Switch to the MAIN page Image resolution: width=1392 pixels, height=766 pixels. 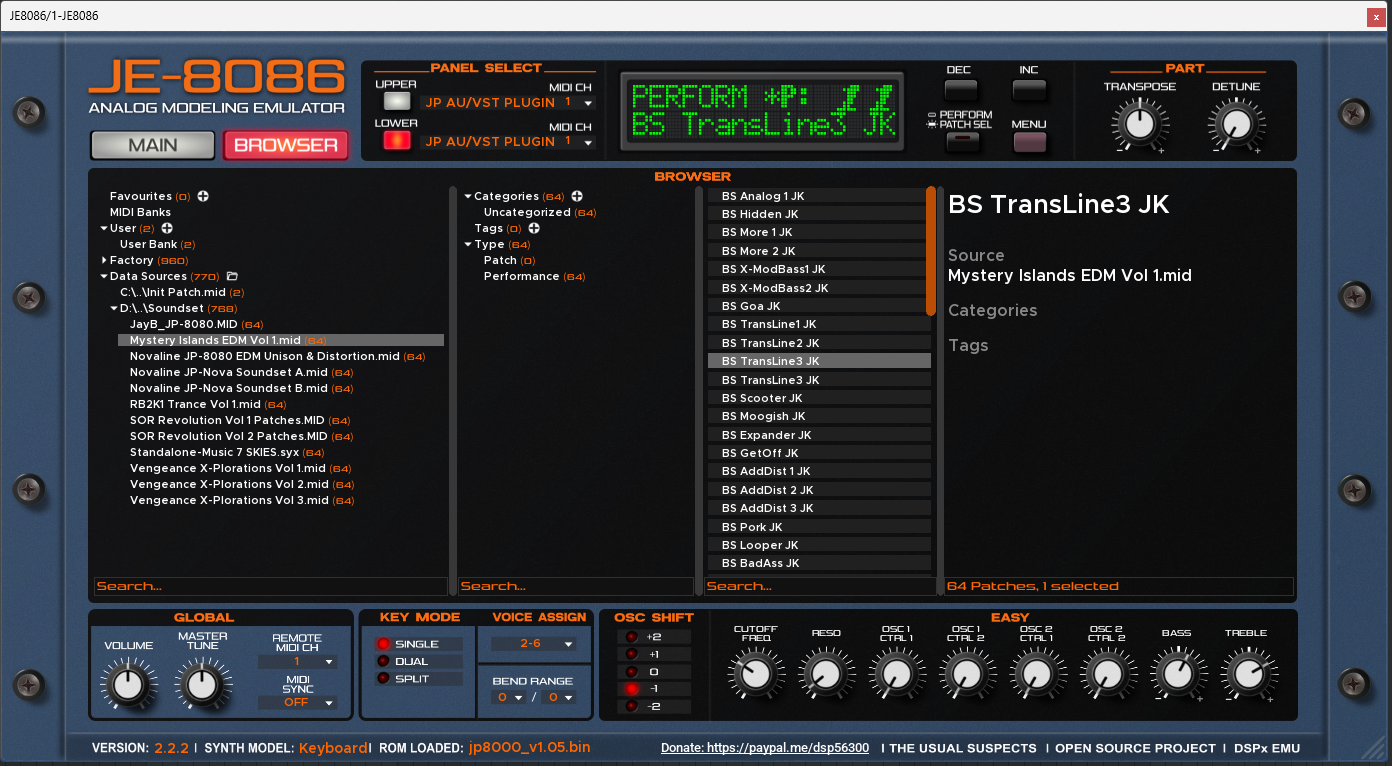[153, 146]
